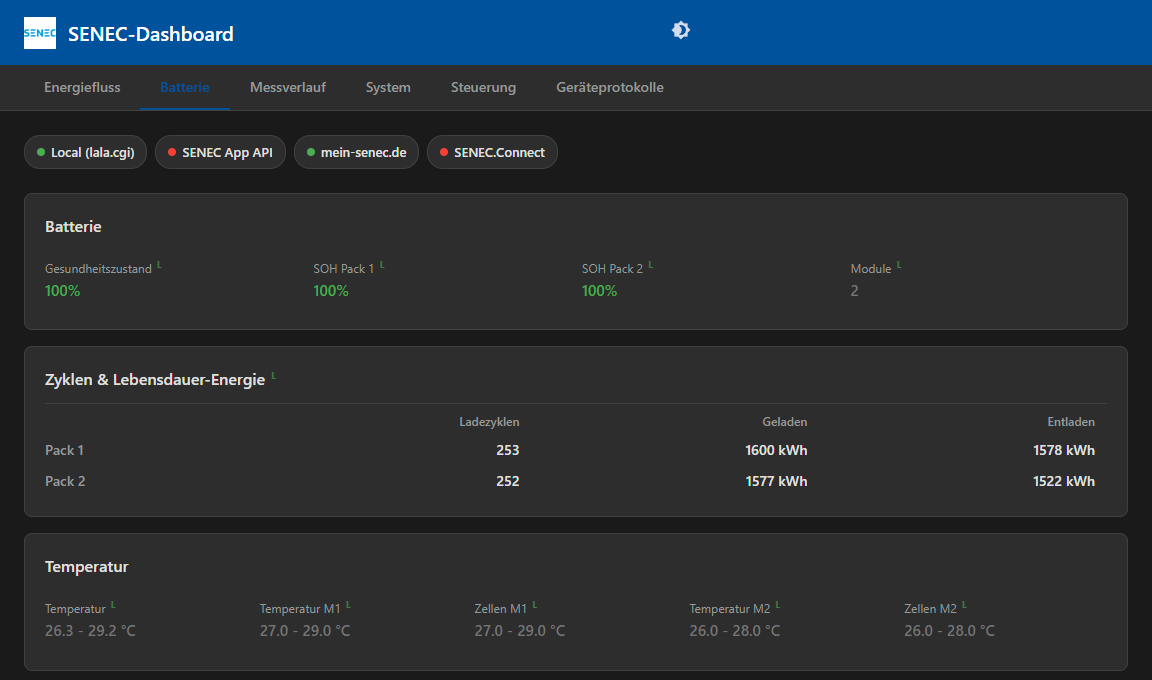
Task: Click the Geladen column header
Action: [785, 422]
